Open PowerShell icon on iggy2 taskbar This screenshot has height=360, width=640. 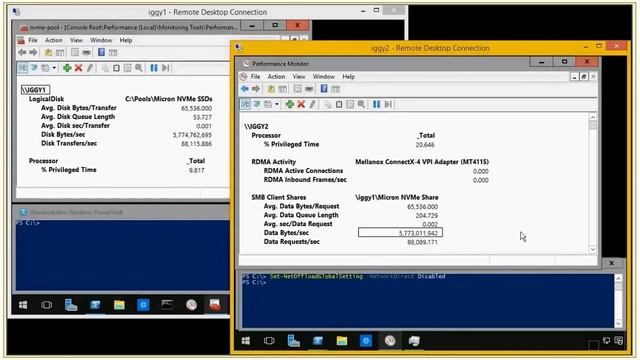[x=318, y=341]
